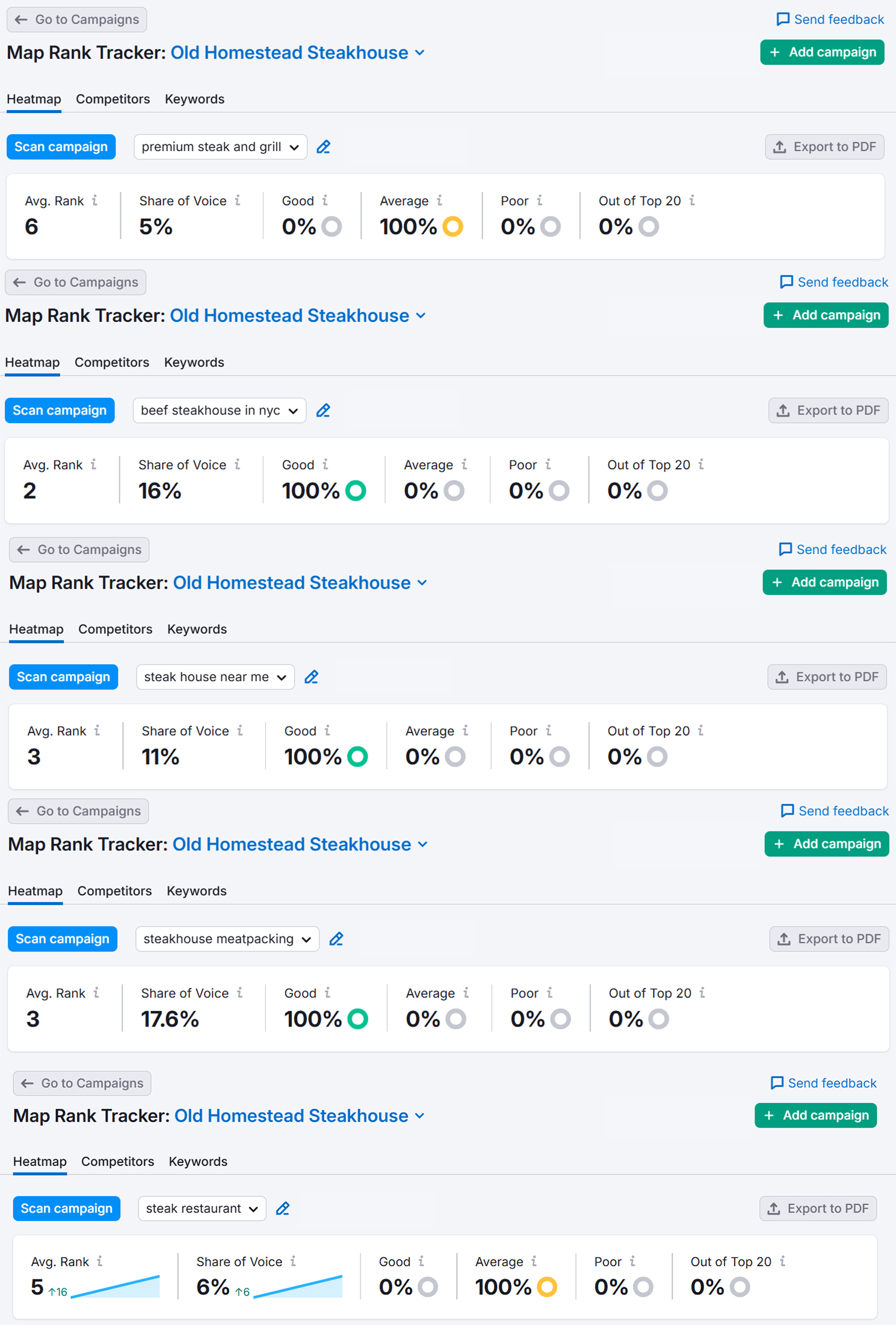The image size is (896, 1325).
Task: Click Poor info icon in the 11% Share of Voice panel
Action: coord(549,731)
